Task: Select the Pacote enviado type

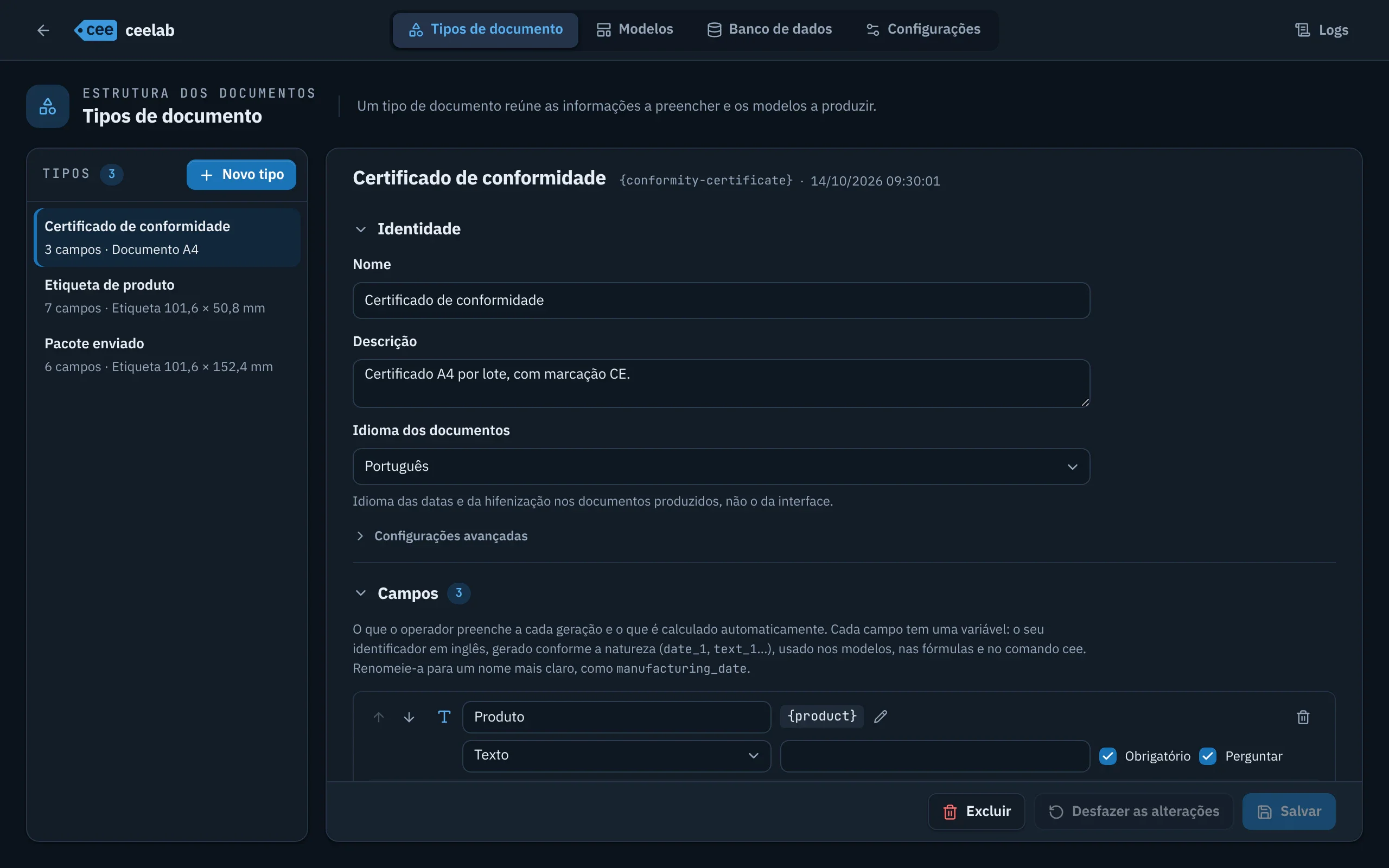Action: [x=167, y=355]
